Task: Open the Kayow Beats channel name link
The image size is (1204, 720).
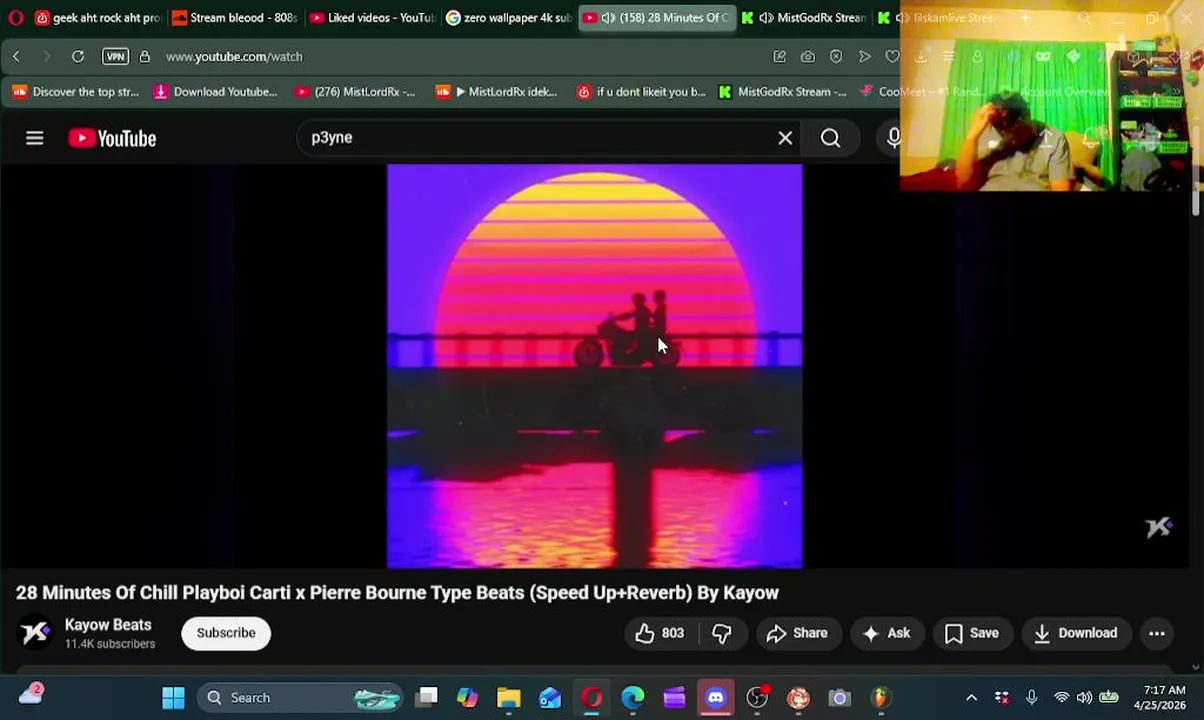Action: tap(108, 625)
